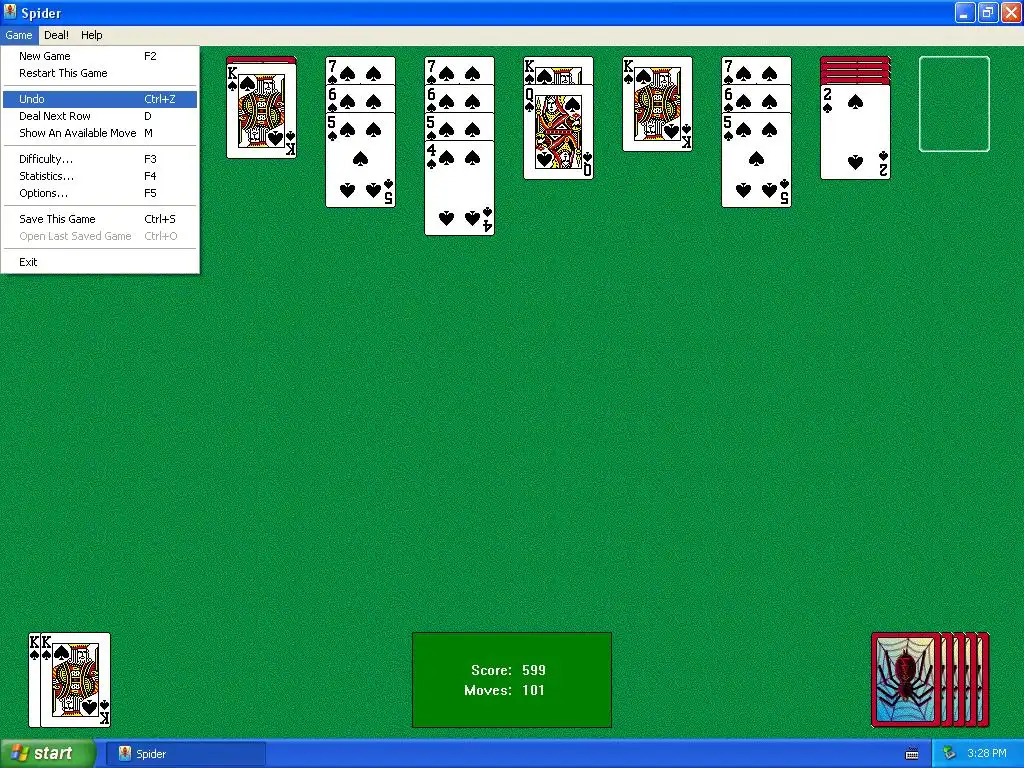Choose New Game from the menu

point(100,56)
